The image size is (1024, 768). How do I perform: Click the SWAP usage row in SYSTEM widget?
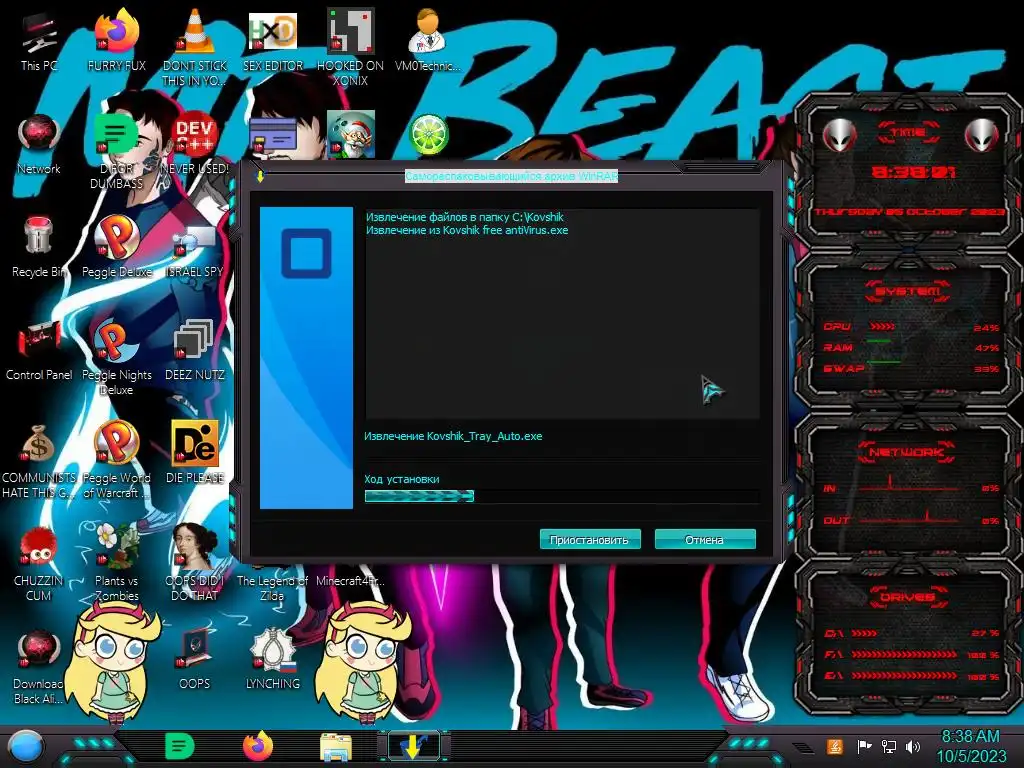(x=911, y=368)
